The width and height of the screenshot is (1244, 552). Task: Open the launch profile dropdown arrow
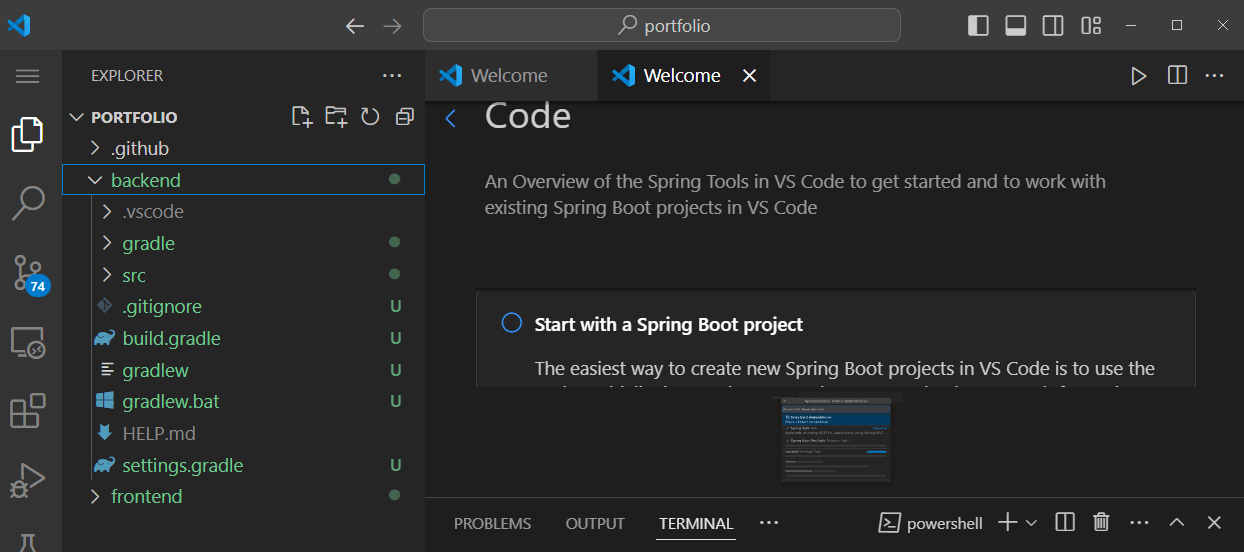click(x=1031, y=523)
